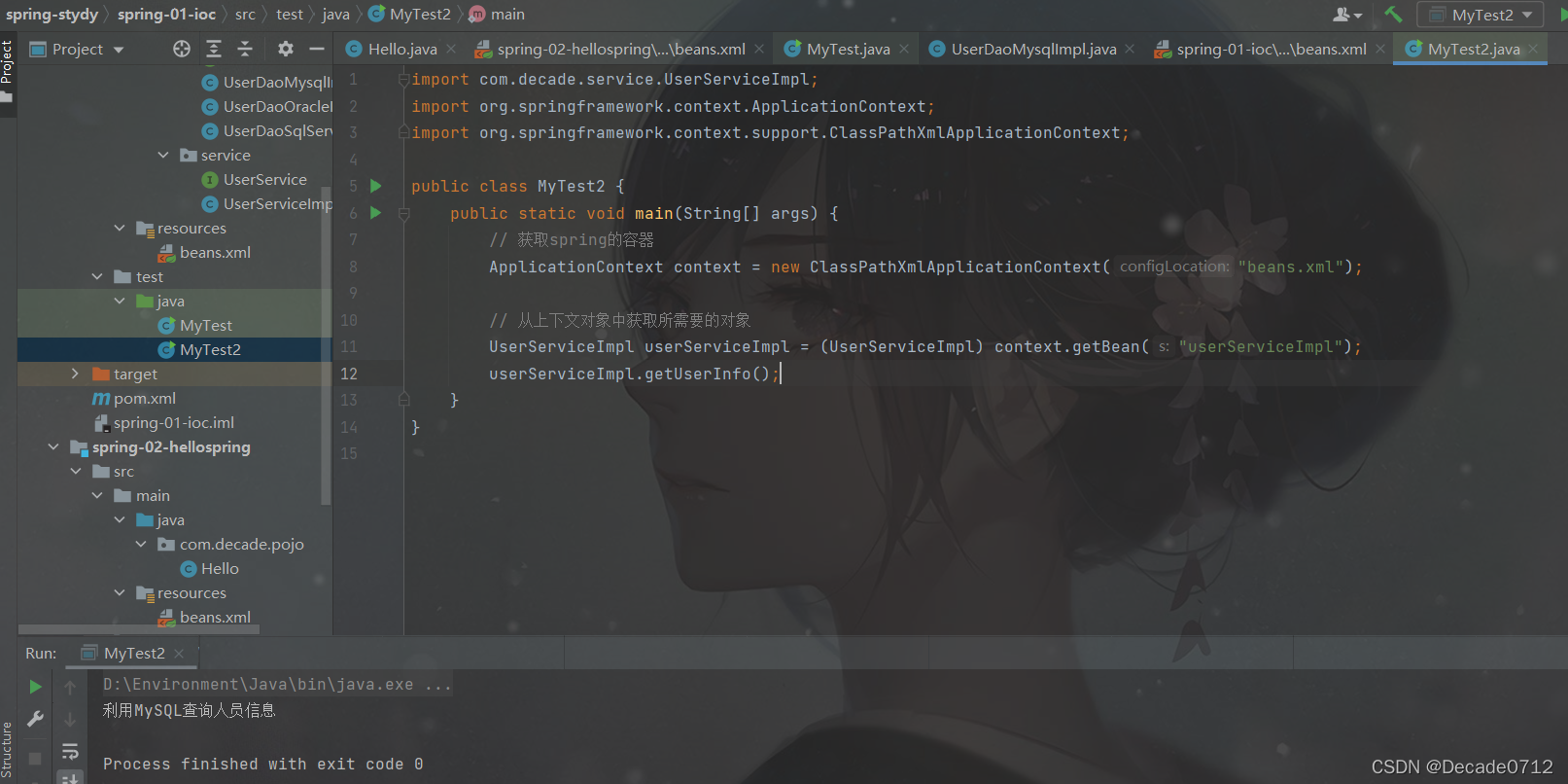Open MyTest2 run configuration dropdown
Image resolution: width=1568 pixels, height=784 pixels.
(x=1481, y=15)
